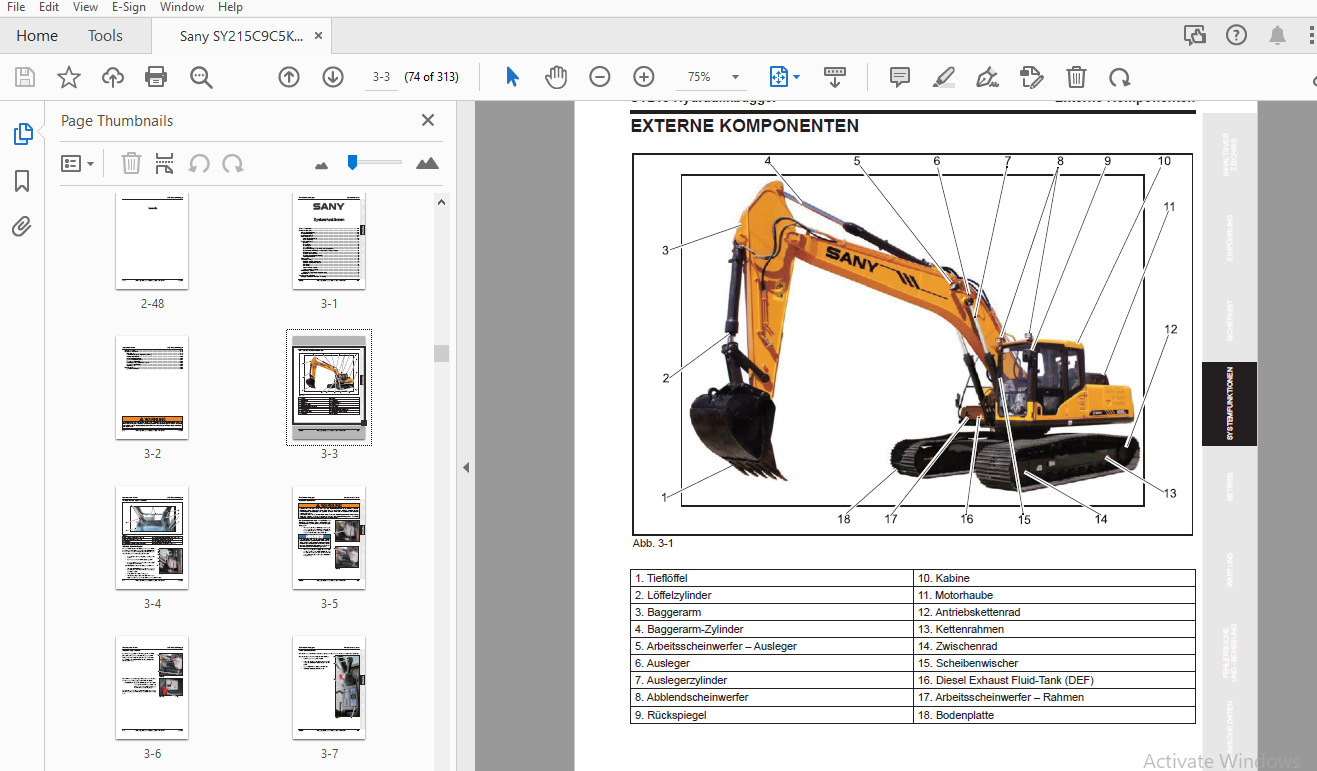Screen dimensions: 1317x771
Task: Select the Sany SY215C9C5K document tab
Action: click(x=241, y=36)
